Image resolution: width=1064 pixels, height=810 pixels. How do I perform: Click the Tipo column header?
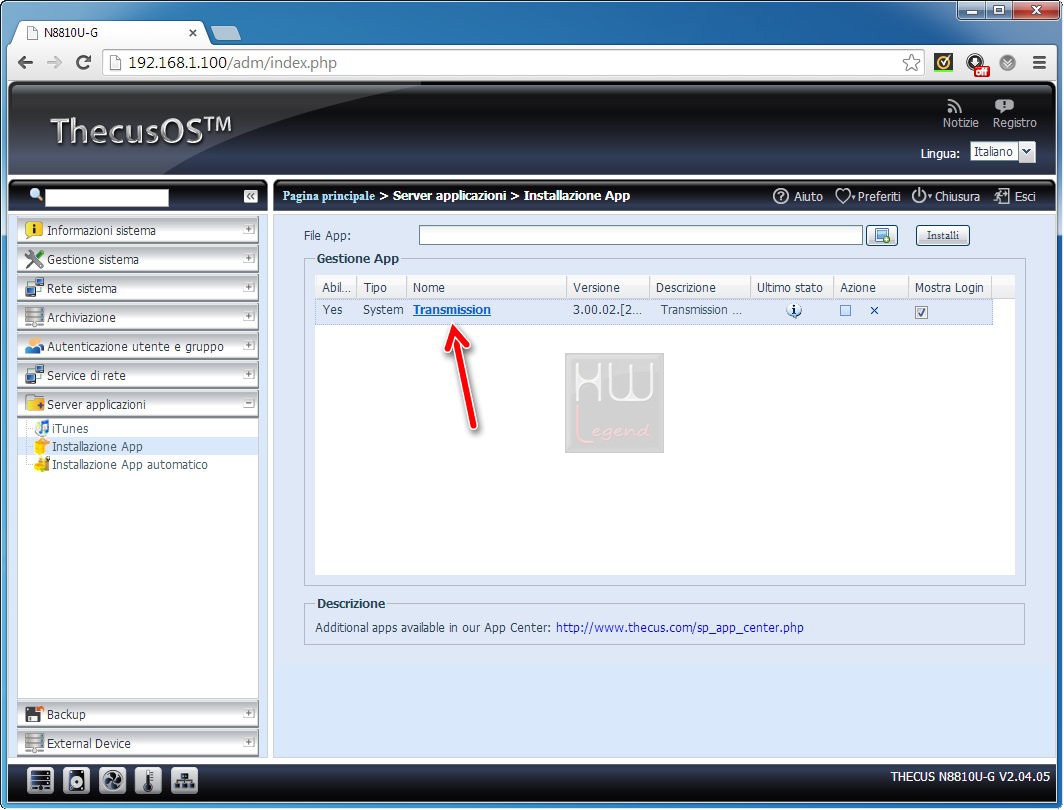click(381, 288)
